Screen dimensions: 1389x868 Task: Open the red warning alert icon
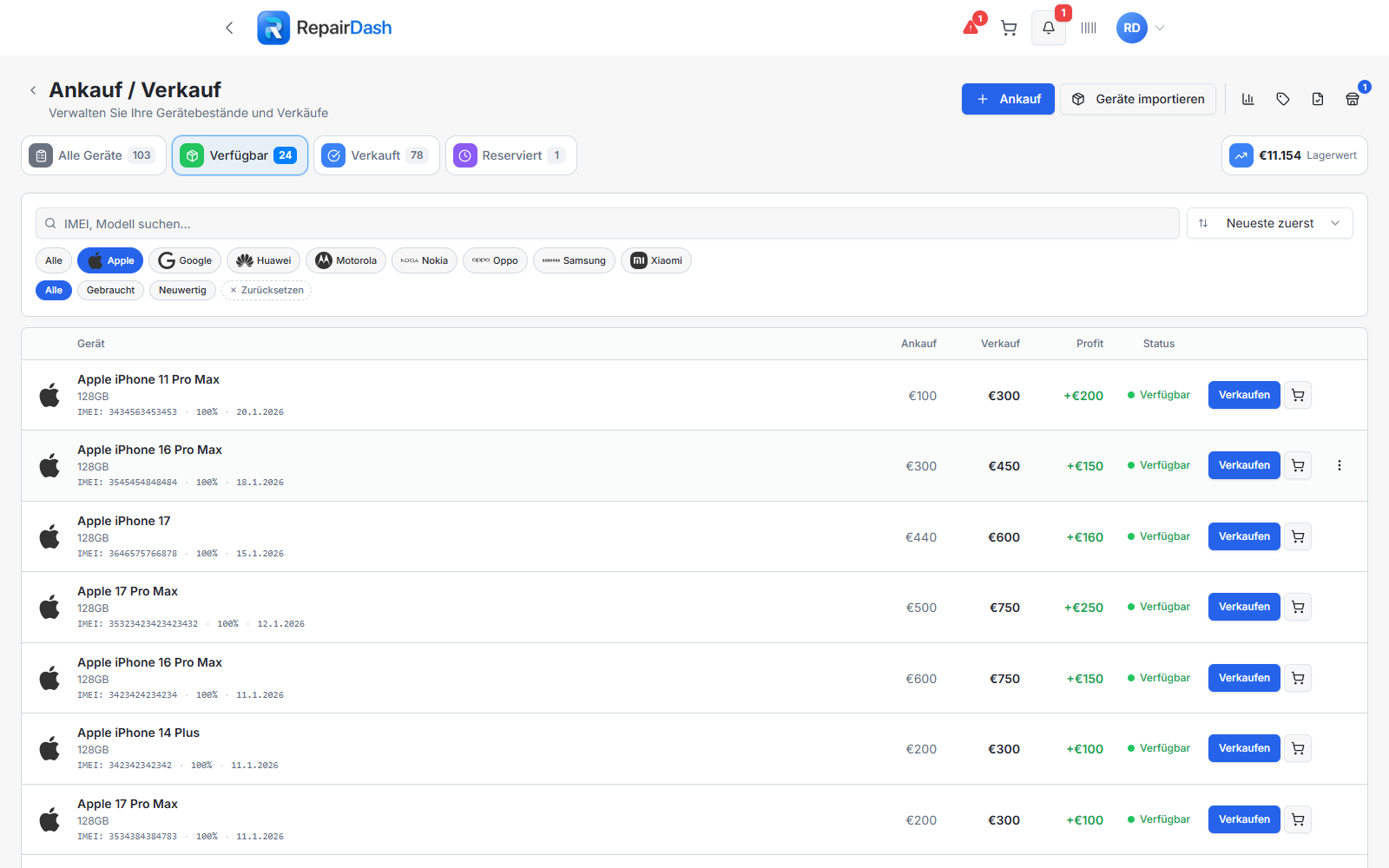[971, 28]
